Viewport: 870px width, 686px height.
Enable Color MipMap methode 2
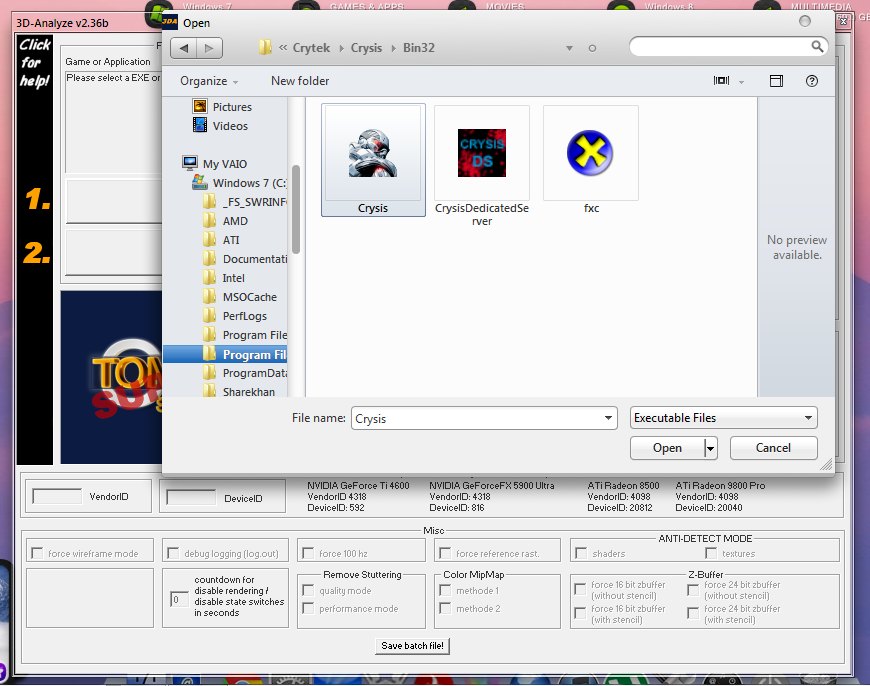point(445,609)
